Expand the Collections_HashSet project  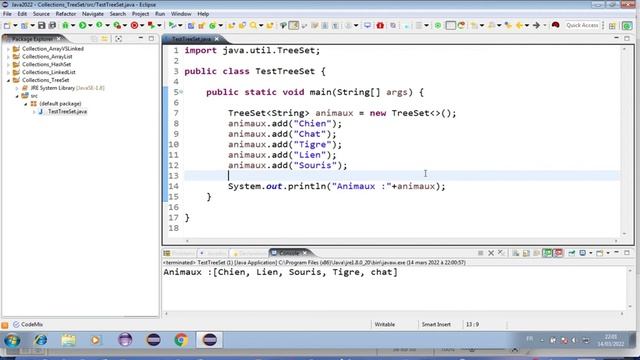(x=8, y=64)
